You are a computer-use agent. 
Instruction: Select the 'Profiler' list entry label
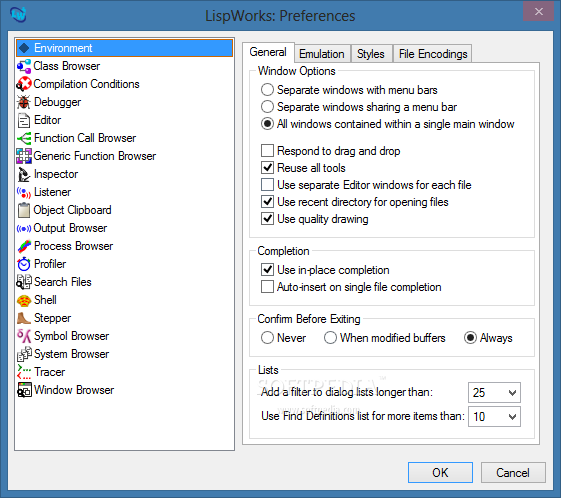coord(50,264)
